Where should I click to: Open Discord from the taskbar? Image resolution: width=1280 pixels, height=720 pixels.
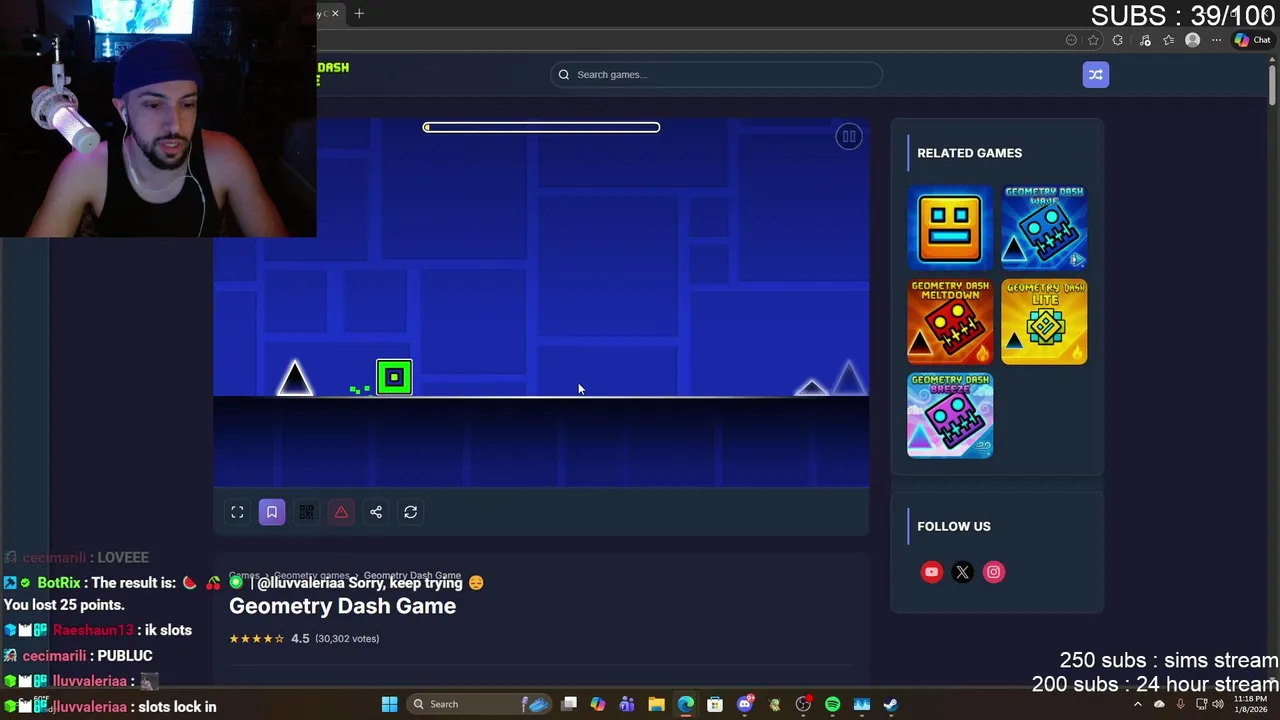coord(744,704)
